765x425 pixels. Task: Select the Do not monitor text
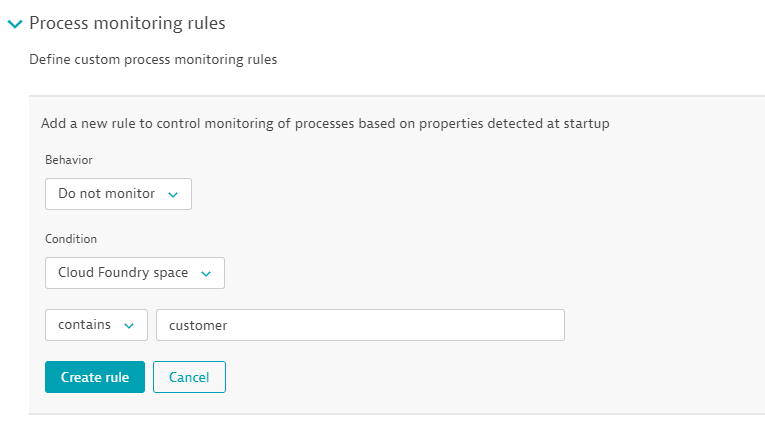click(x=106, y=194)
